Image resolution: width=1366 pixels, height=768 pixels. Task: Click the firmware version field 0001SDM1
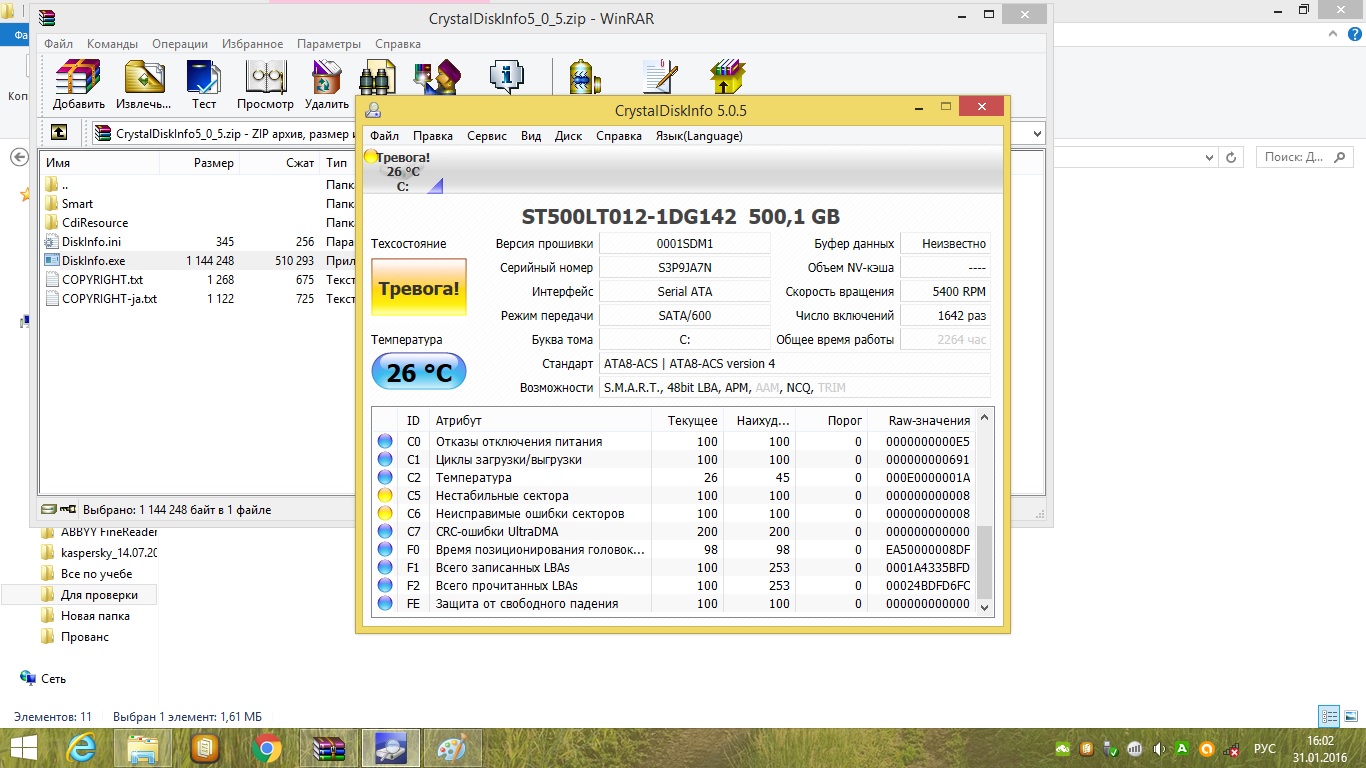coord(685,244)
